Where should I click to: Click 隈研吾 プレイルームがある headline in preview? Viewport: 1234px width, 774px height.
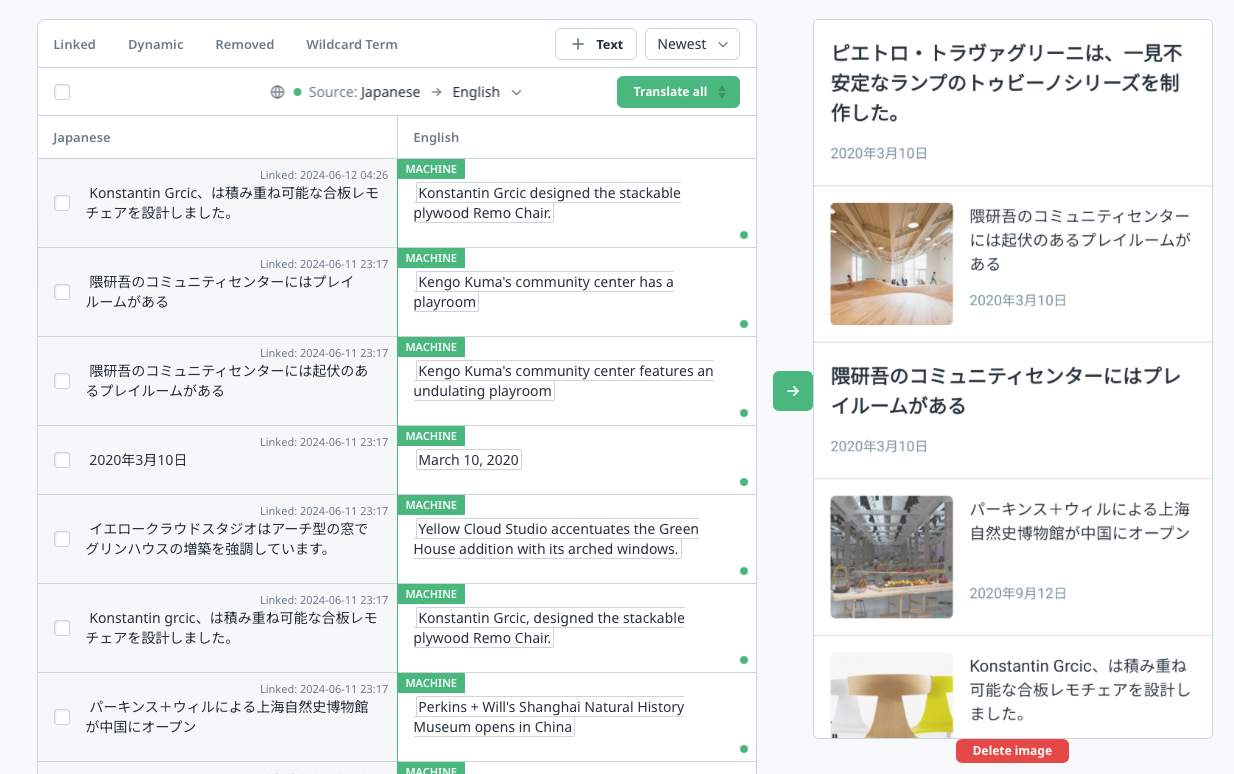tap(1006, 391)
